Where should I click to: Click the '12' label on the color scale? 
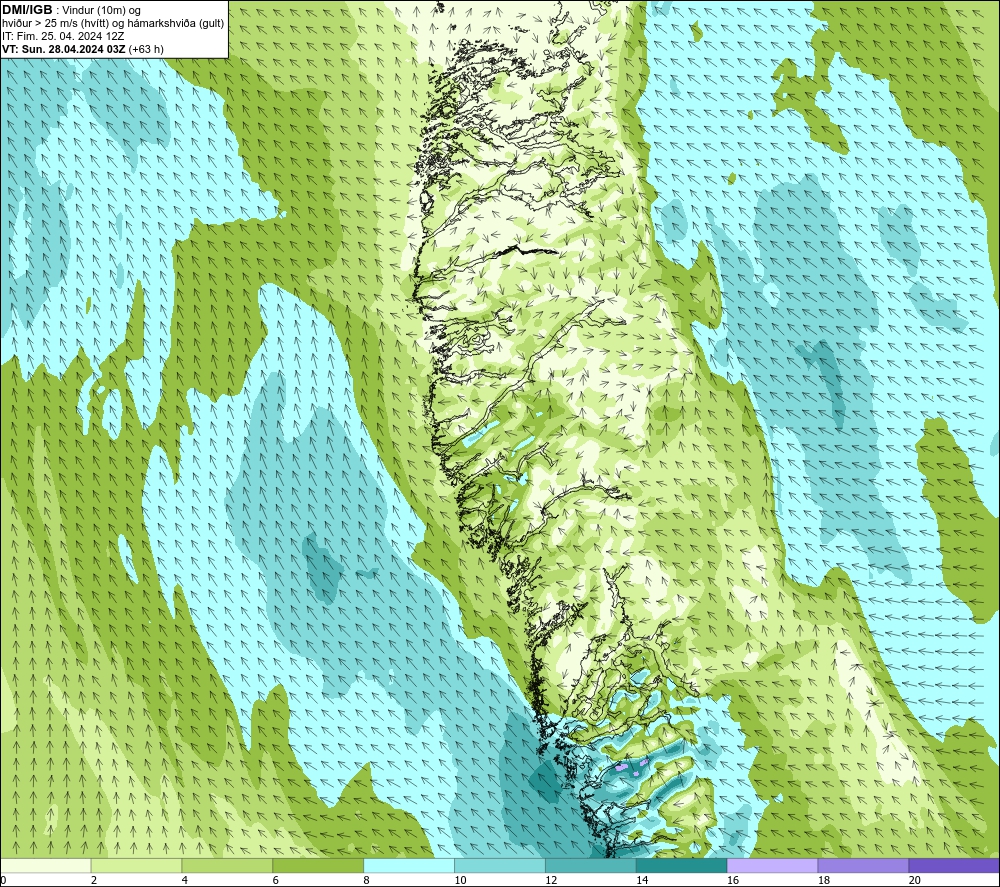point(551,880)
